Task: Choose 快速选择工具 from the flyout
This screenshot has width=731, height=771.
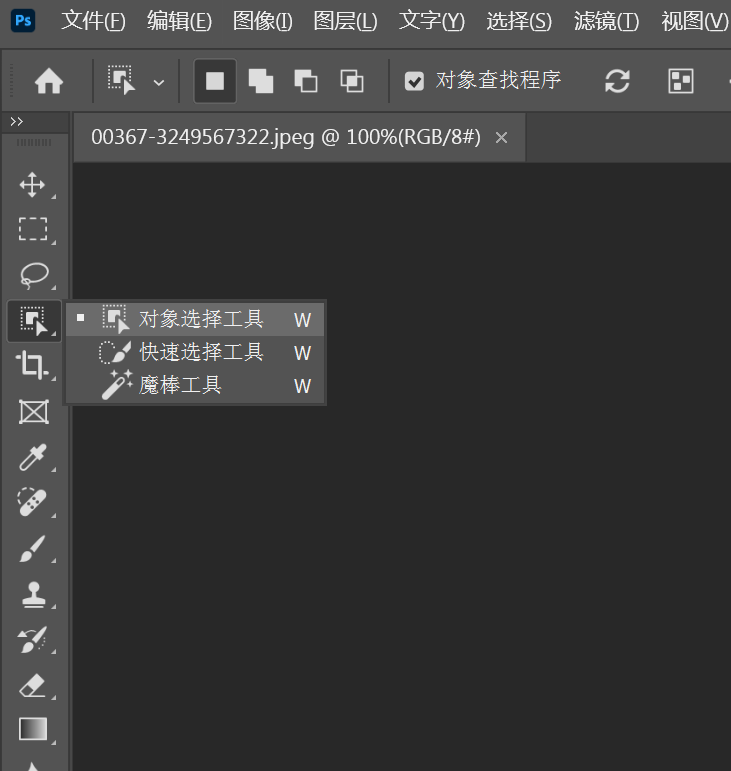Action: 195,353
